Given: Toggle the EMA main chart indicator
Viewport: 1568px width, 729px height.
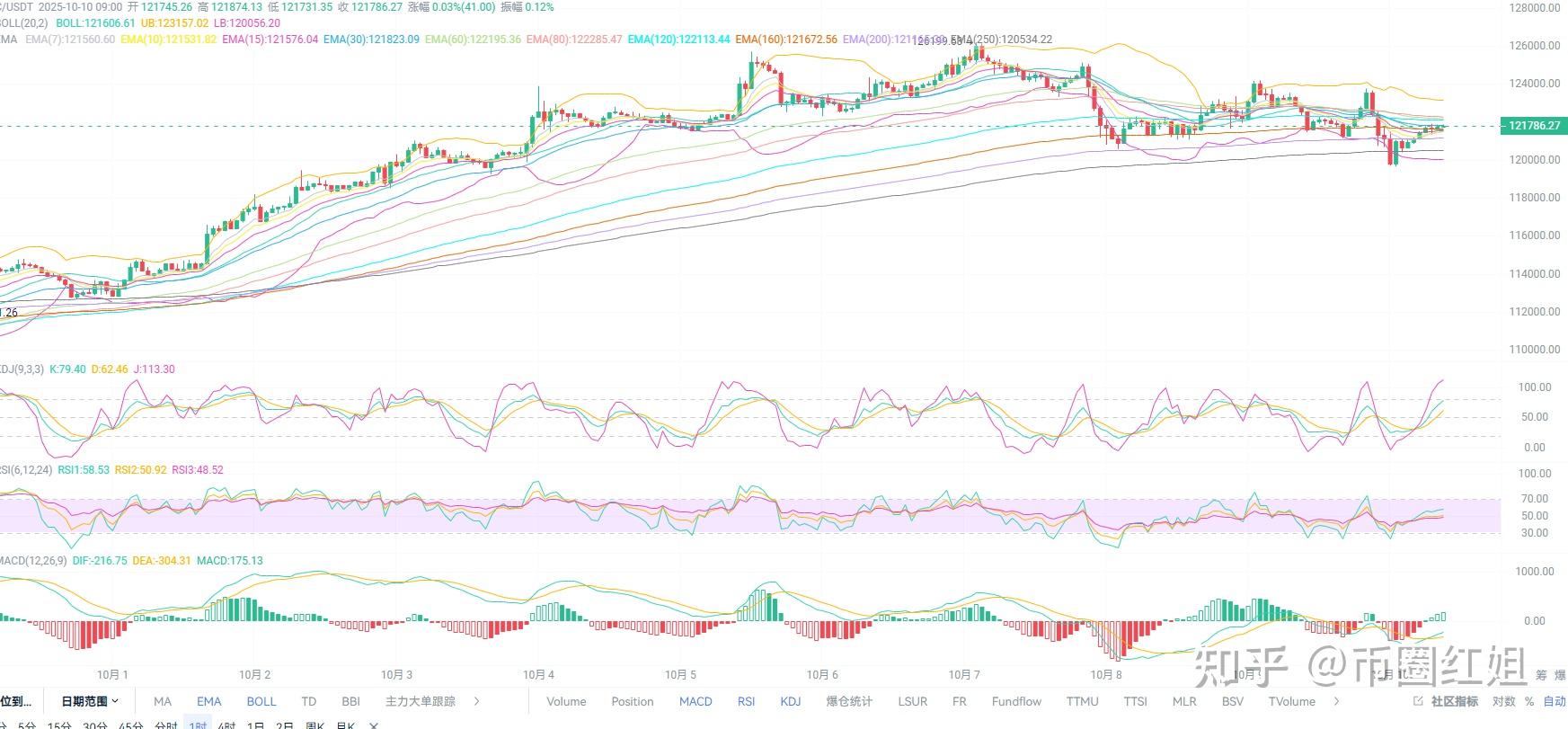Looking at the screenshot, I should [208, 701].
